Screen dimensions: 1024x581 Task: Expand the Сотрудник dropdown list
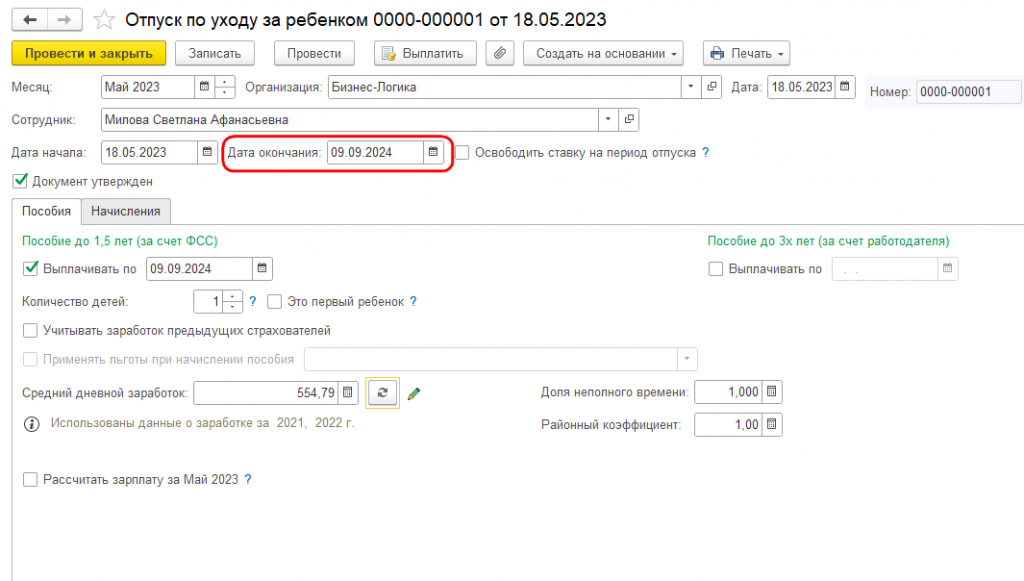(608, 119)
